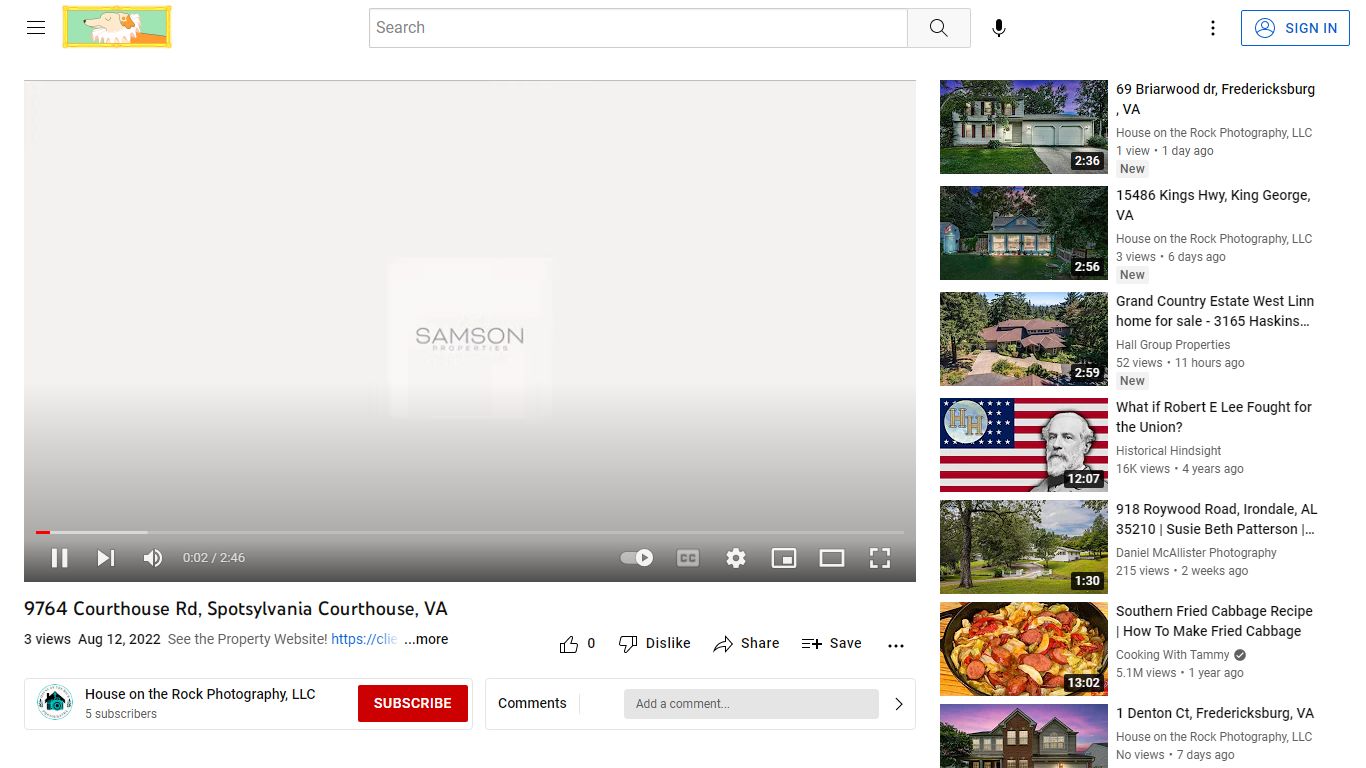Enable miniplayer mode
This screenshot has height=768, width=1366.
pyautogui.click(x=784, y=558)
